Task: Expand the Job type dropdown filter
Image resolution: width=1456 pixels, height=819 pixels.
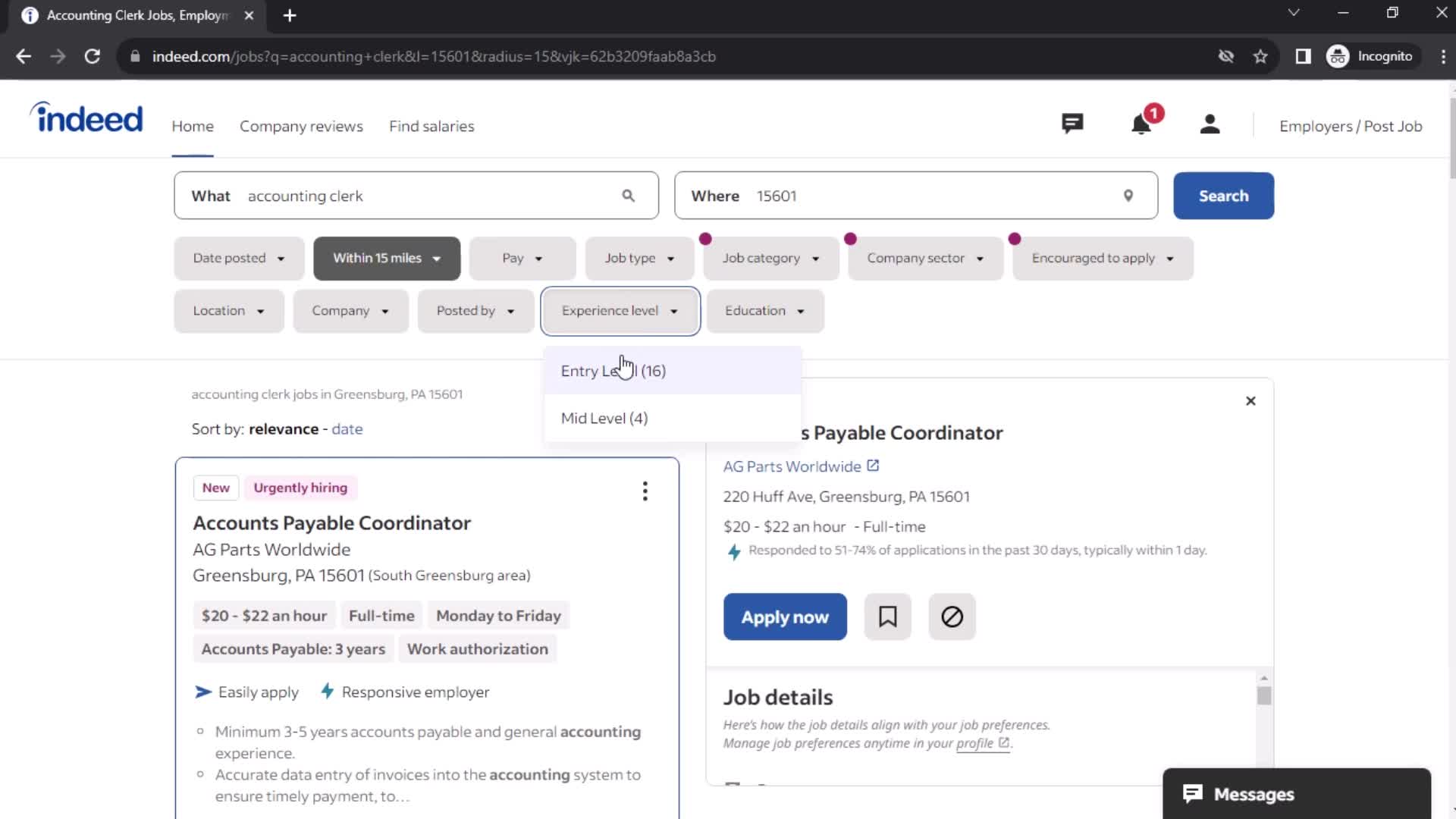Action: click(638, 257)
